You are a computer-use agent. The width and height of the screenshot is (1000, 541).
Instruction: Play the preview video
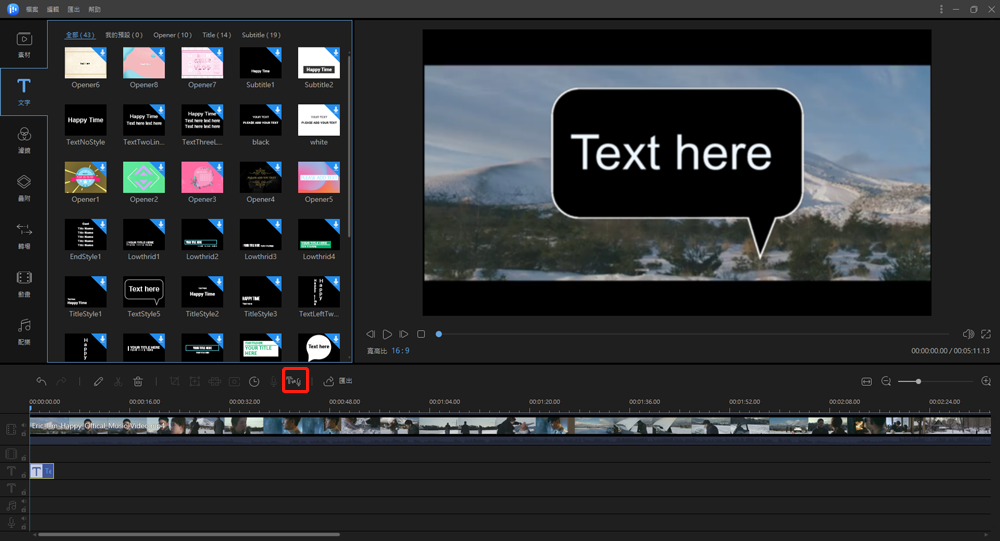pyautogui.click(x=387, y=334)
